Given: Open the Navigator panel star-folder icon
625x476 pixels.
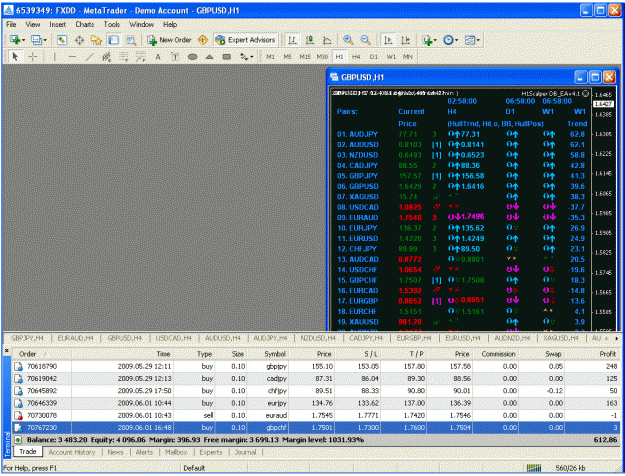Looking at the screenshot, I should [x=96, y=40].
